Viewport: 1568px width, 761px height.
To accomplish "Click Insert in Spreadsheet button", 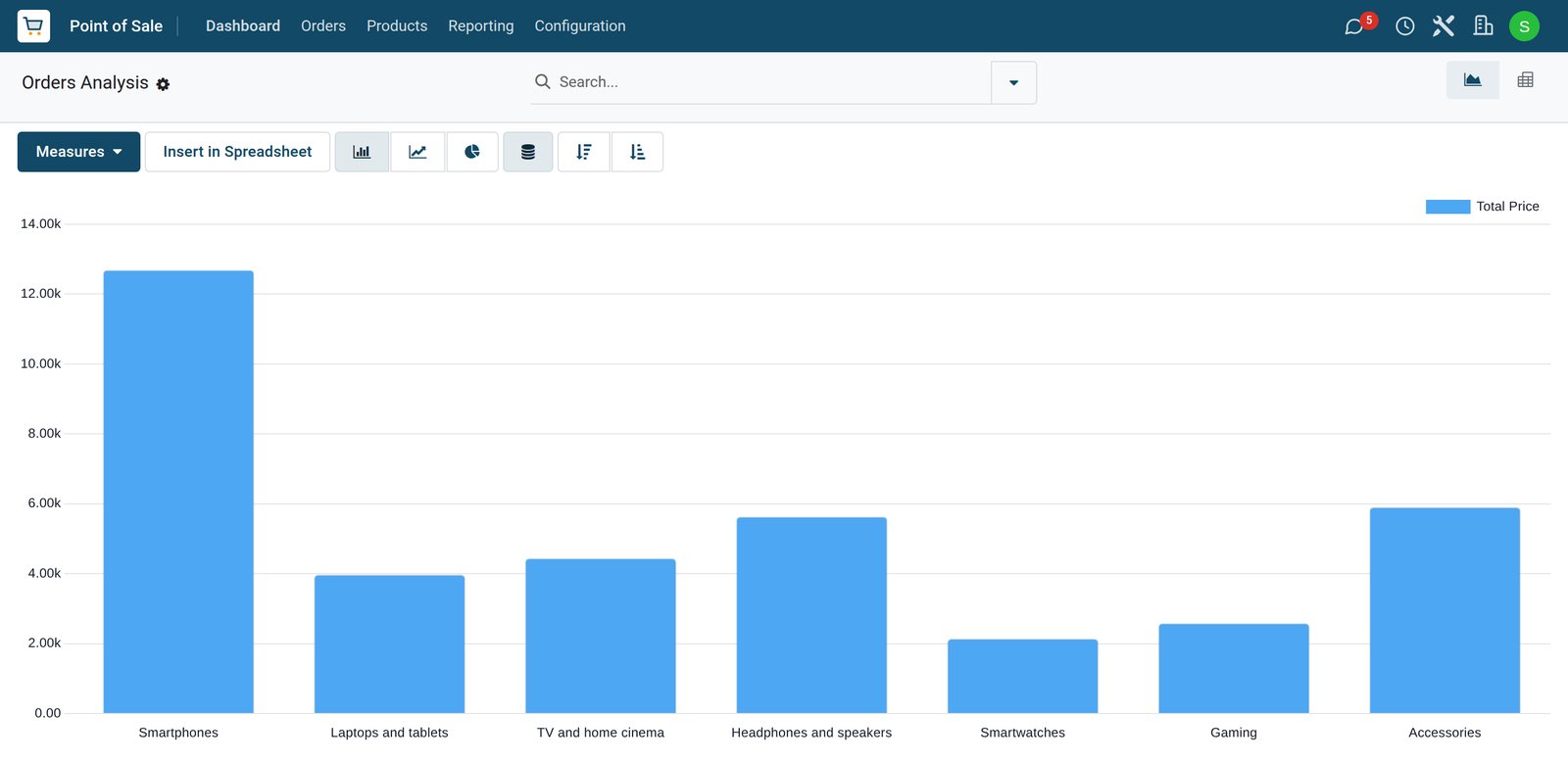I will tap(237, 152).
